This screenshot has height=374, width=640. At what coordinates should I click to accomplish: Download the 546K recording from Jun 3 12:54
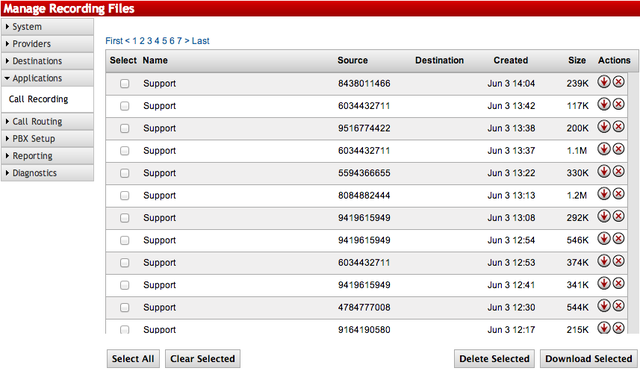click(x=604, y=239)
